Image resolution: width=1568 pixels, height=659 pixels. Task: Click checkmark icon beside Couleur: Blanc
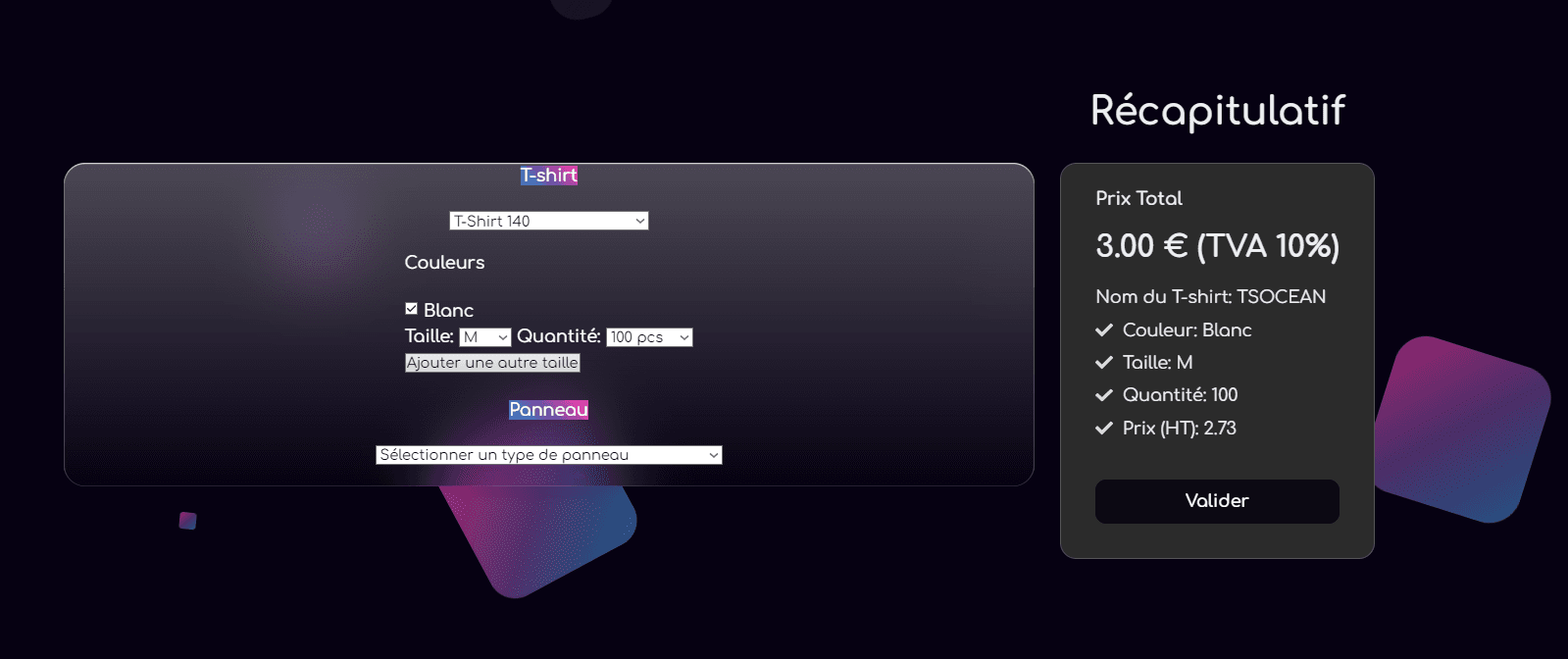point(1104,329)
